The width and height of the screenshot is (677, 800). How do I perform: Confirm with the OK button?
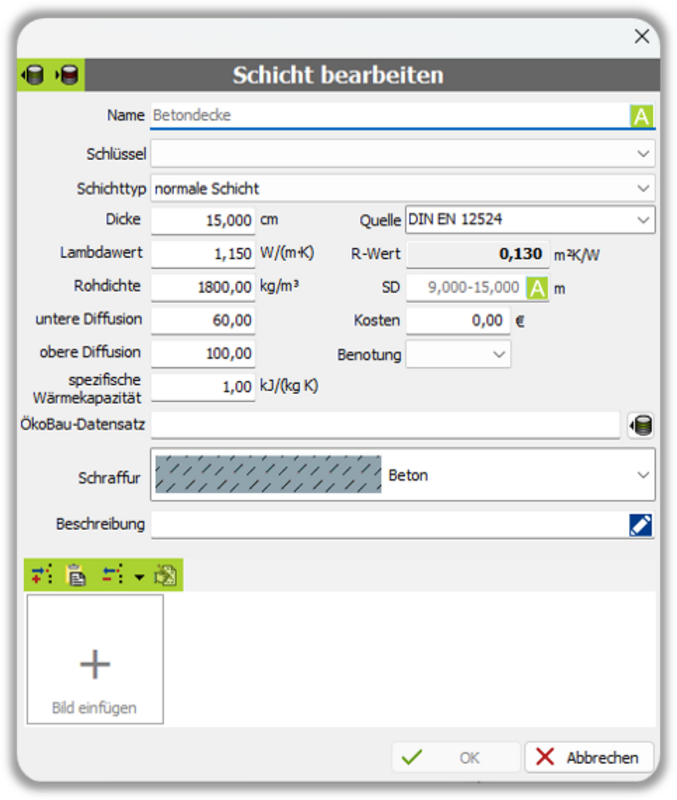click(x=456, y=758)
